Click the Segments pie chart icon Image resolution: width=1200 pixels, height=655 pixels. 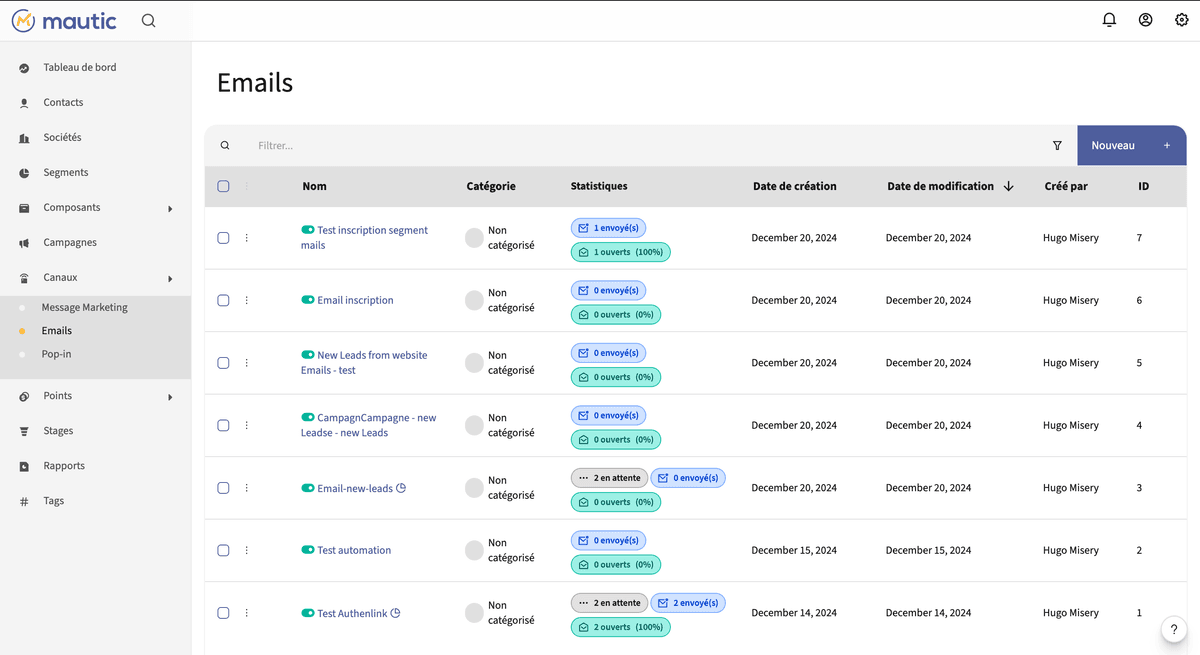(x=24, y=173)
